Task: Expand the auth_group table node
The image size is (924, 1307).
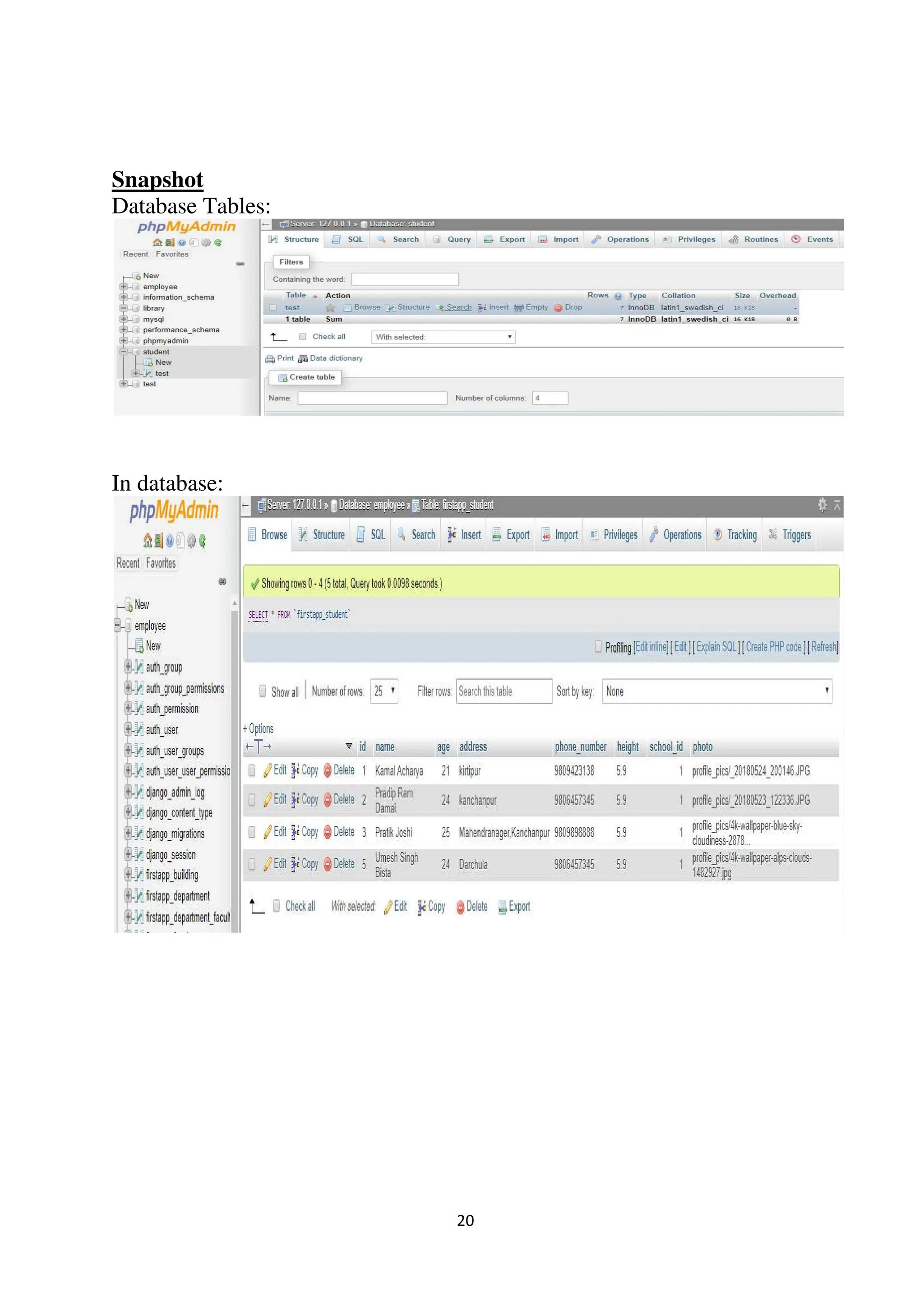Action: point(128,667)
